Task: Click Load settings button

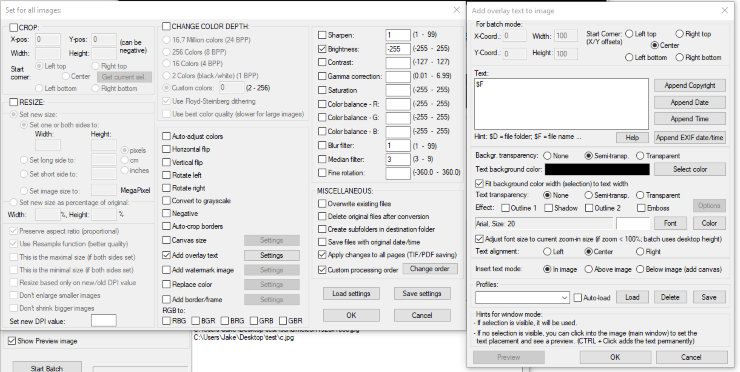Action: [351, 293]
